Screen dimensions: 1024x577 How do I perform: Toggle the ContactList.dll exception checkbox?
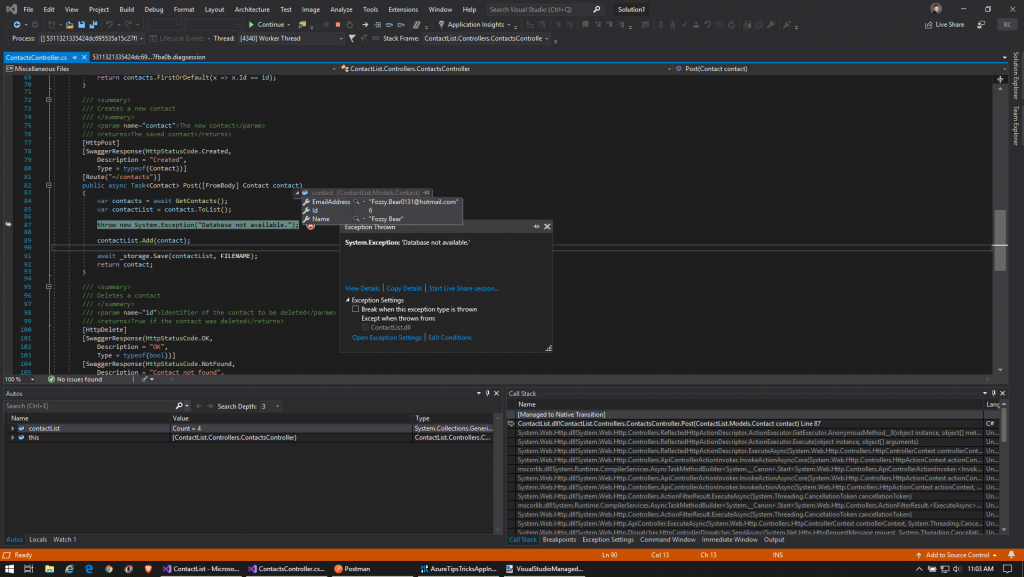pyautogui.click(x=365, y=327)
